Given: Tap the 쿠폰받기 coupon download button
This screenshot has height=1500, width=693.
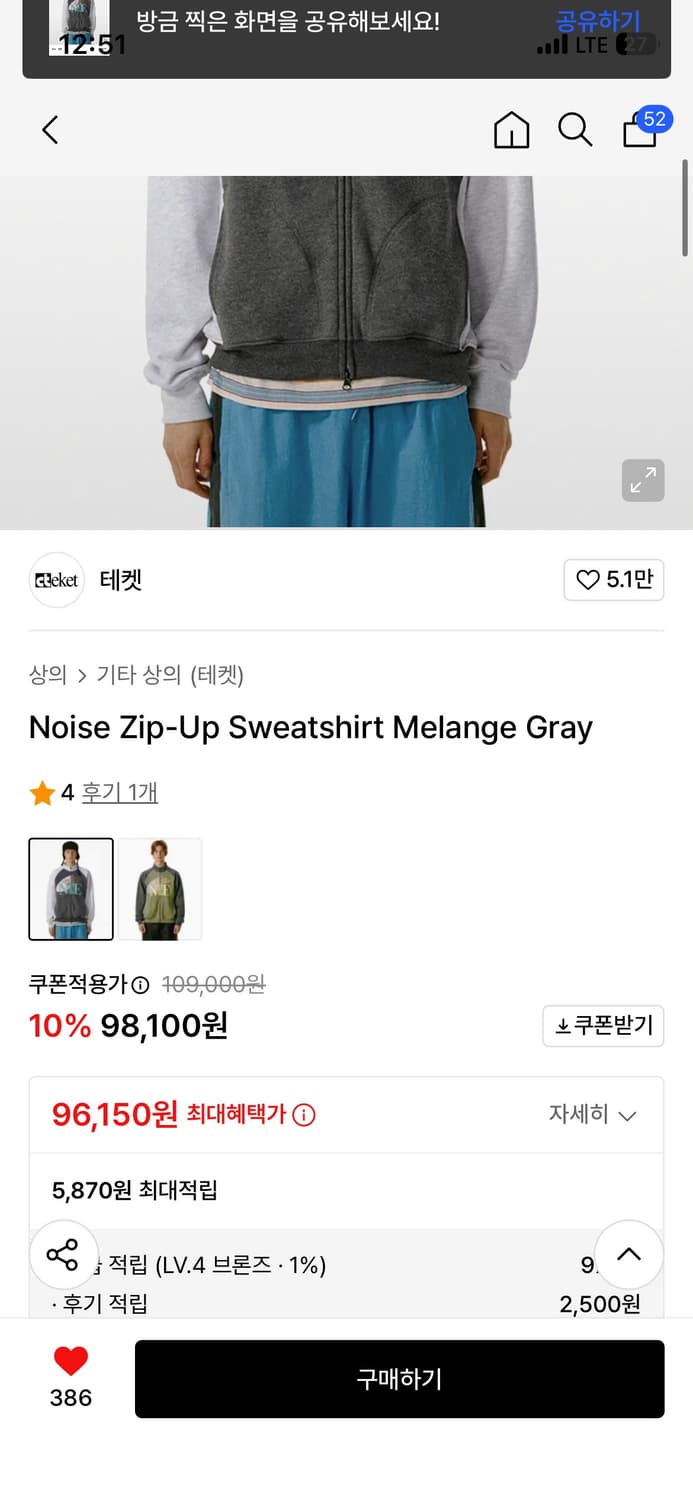Looking at the screenshot, I should click(603, 1025).
